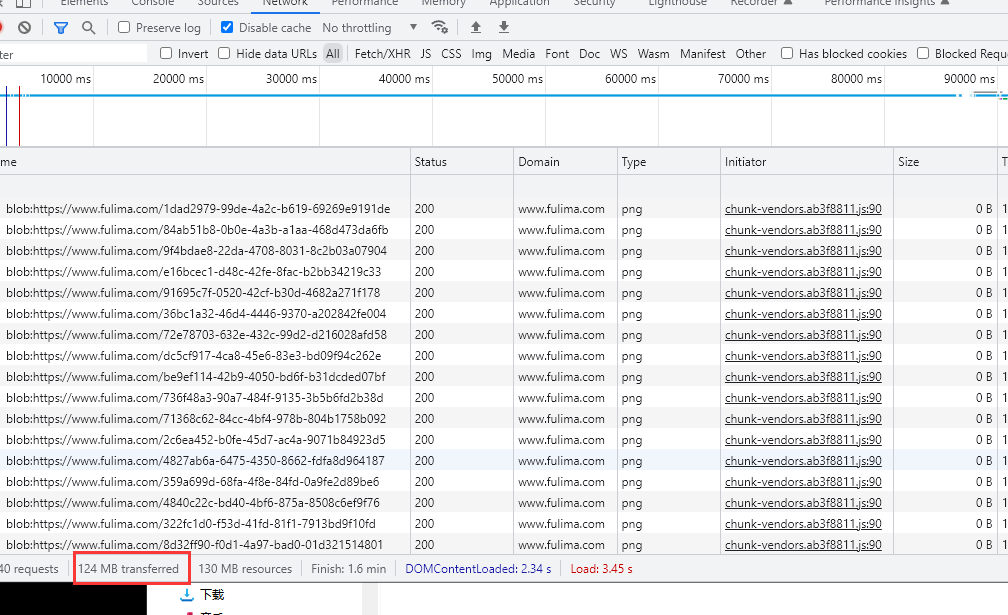Import HAR file with upload arrow

[476, 27]
